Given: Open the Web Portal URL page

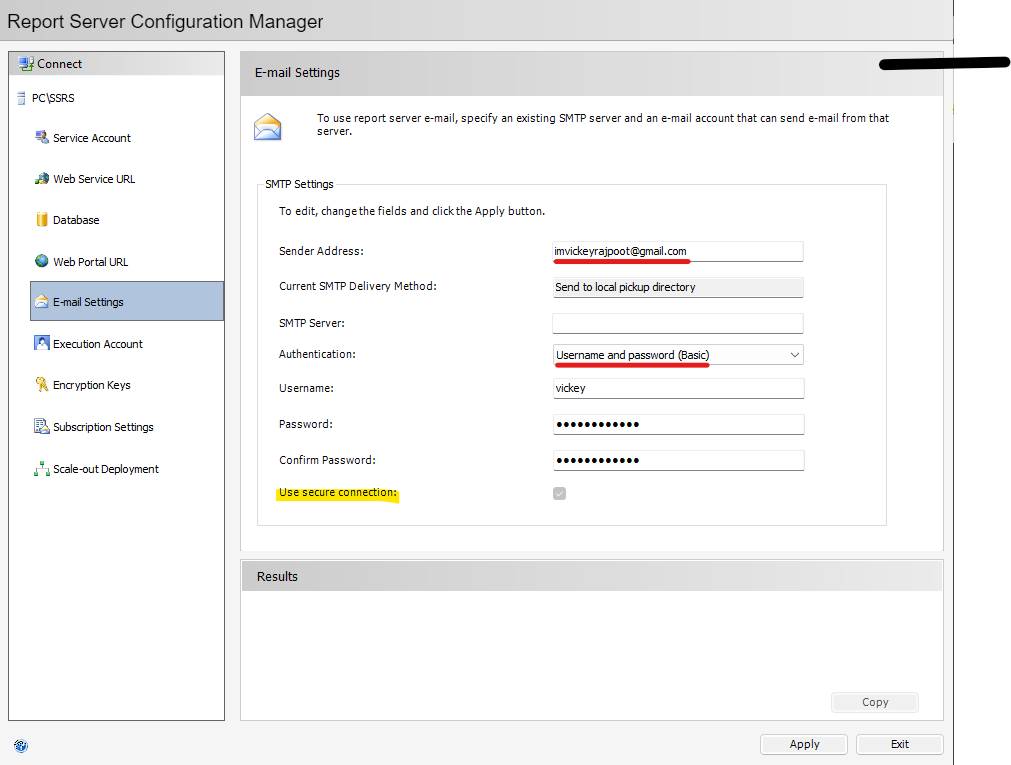Looking at the screenshot, I should pyautogui.click(x=90, y=262).
